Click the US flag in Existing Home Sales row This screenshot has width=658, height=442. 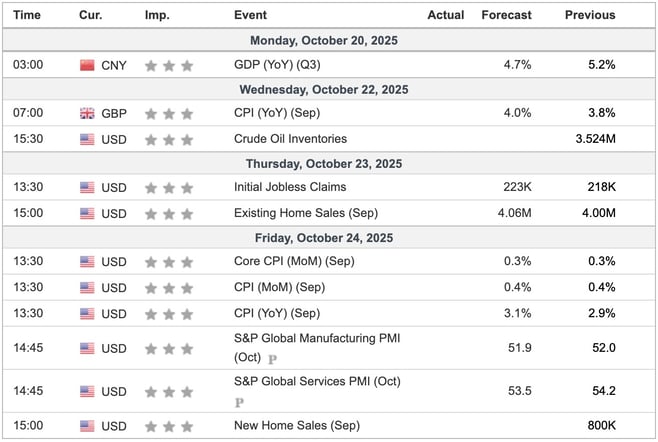coord(87,212)
